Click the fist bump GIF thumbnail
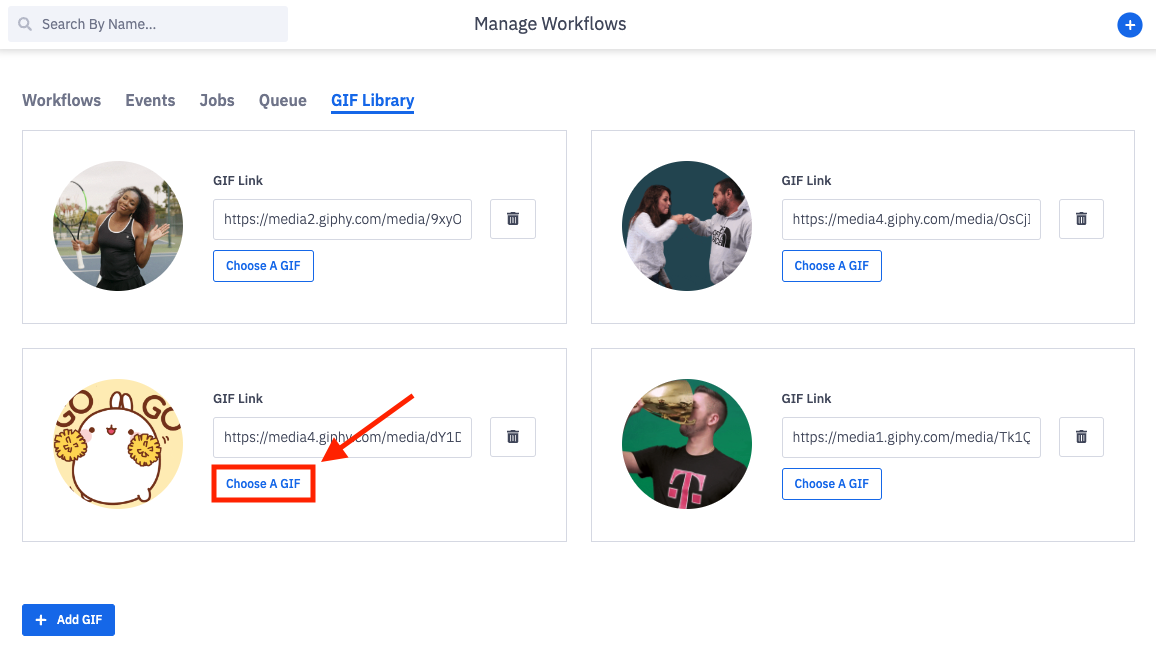The width and height of the screenshot is (1156, 669). (686, 226)
